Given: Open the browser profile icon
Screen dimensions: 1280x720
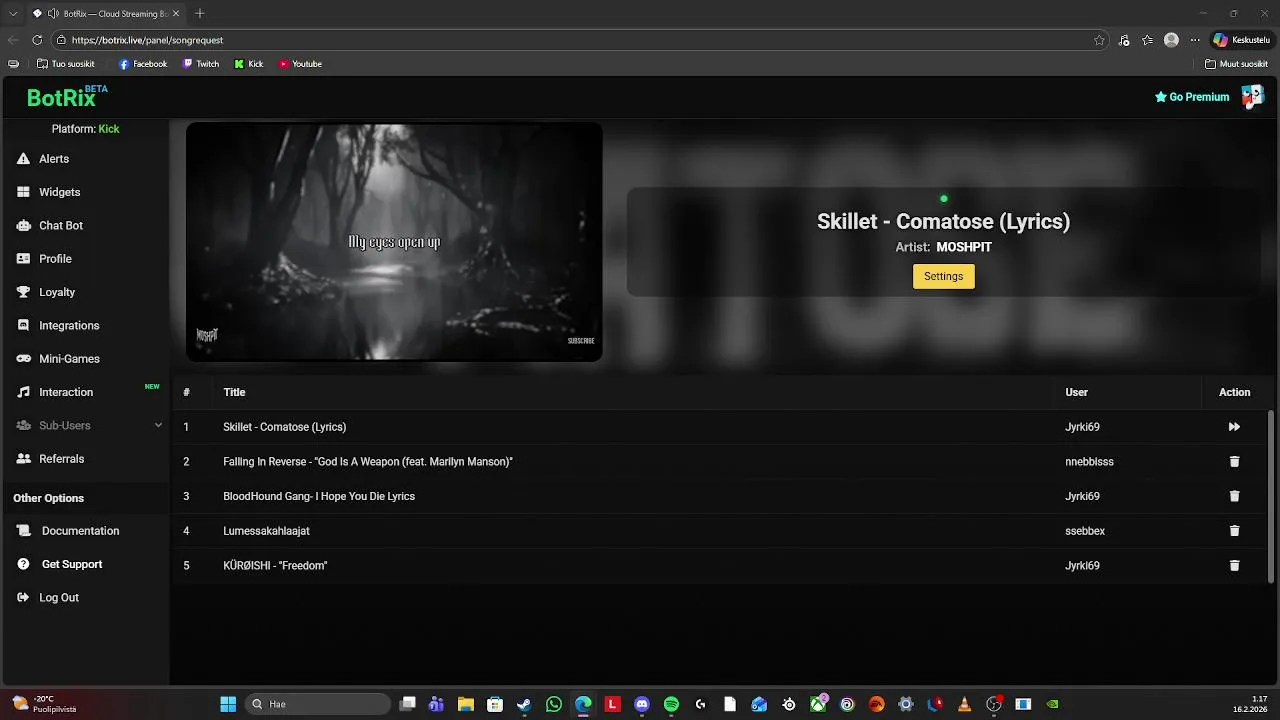Looking at the screenshot, I should tap(1171, 40).
